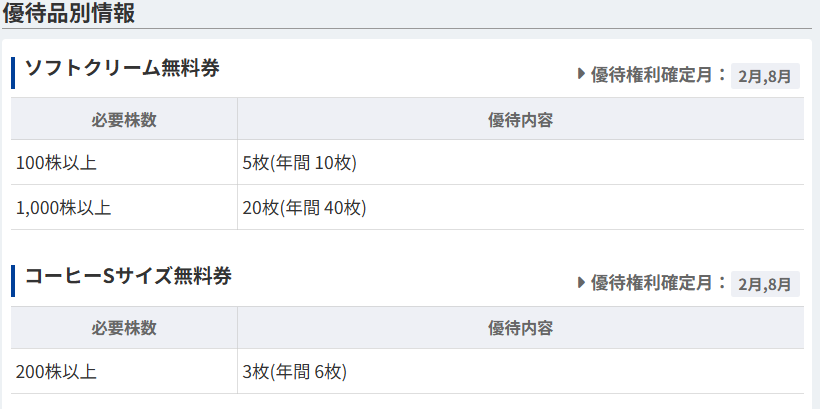
Task: Click the 20枚(年間 40枚) cell
Action: coord(520,208)
